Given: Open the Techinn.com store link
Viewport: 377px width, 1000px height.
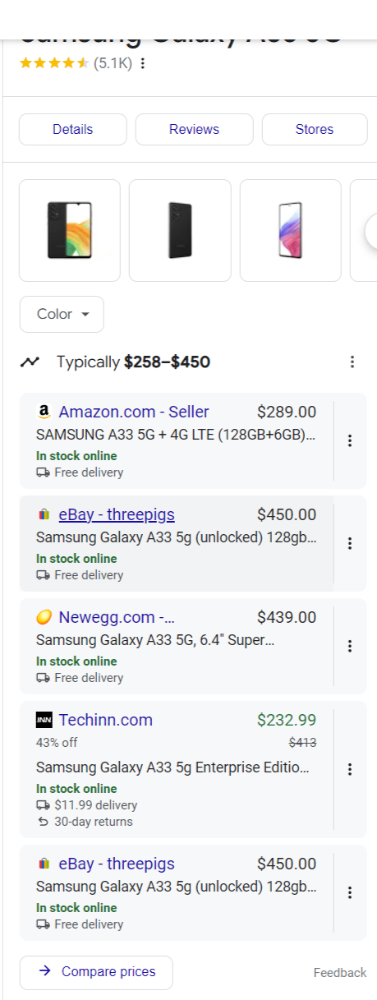Looking at the screenshot, I should pyautogui.click(x=106, y=720).
